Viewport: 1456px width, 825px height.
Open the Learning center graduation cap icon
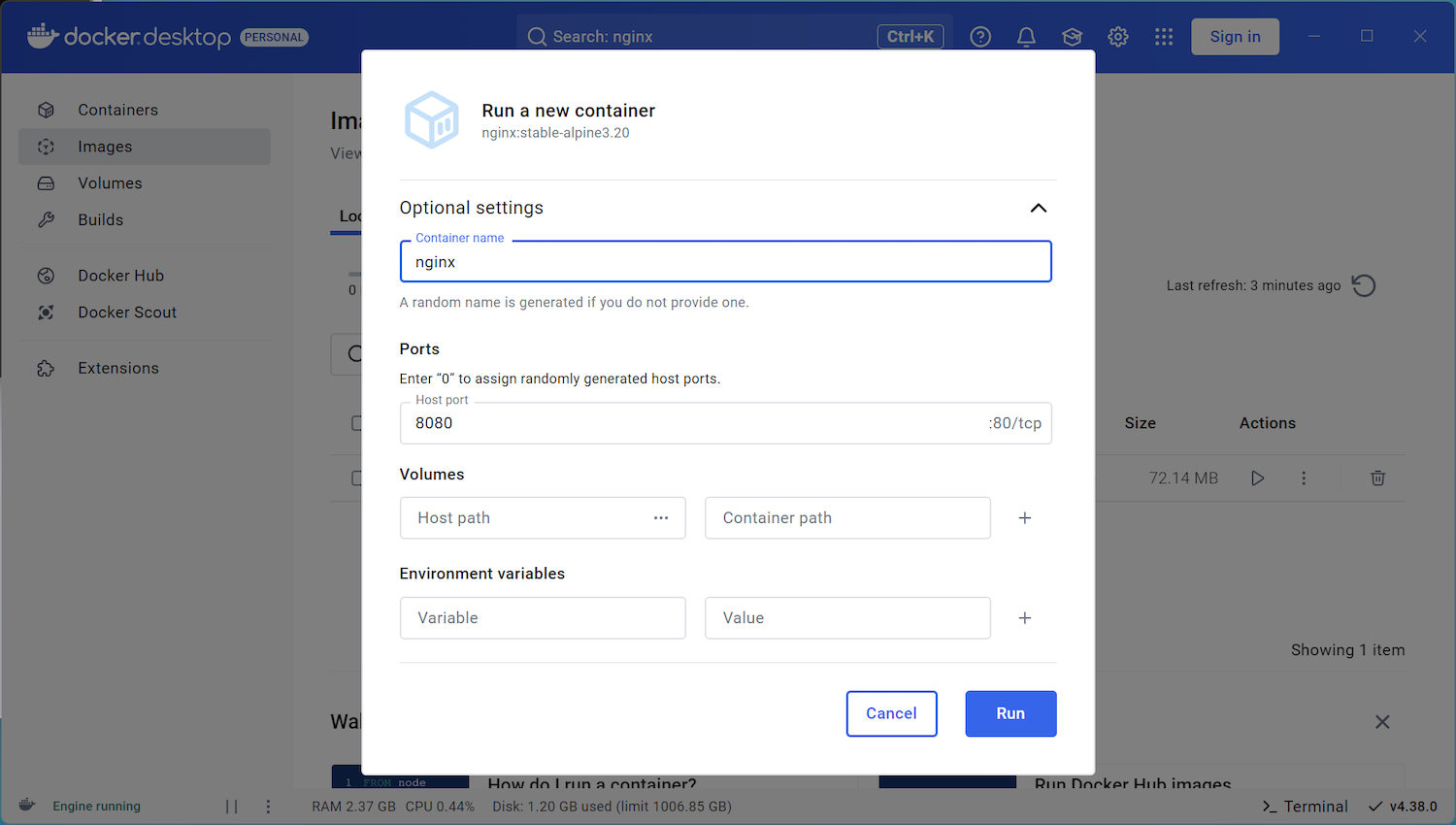[x=1072, y=37]
